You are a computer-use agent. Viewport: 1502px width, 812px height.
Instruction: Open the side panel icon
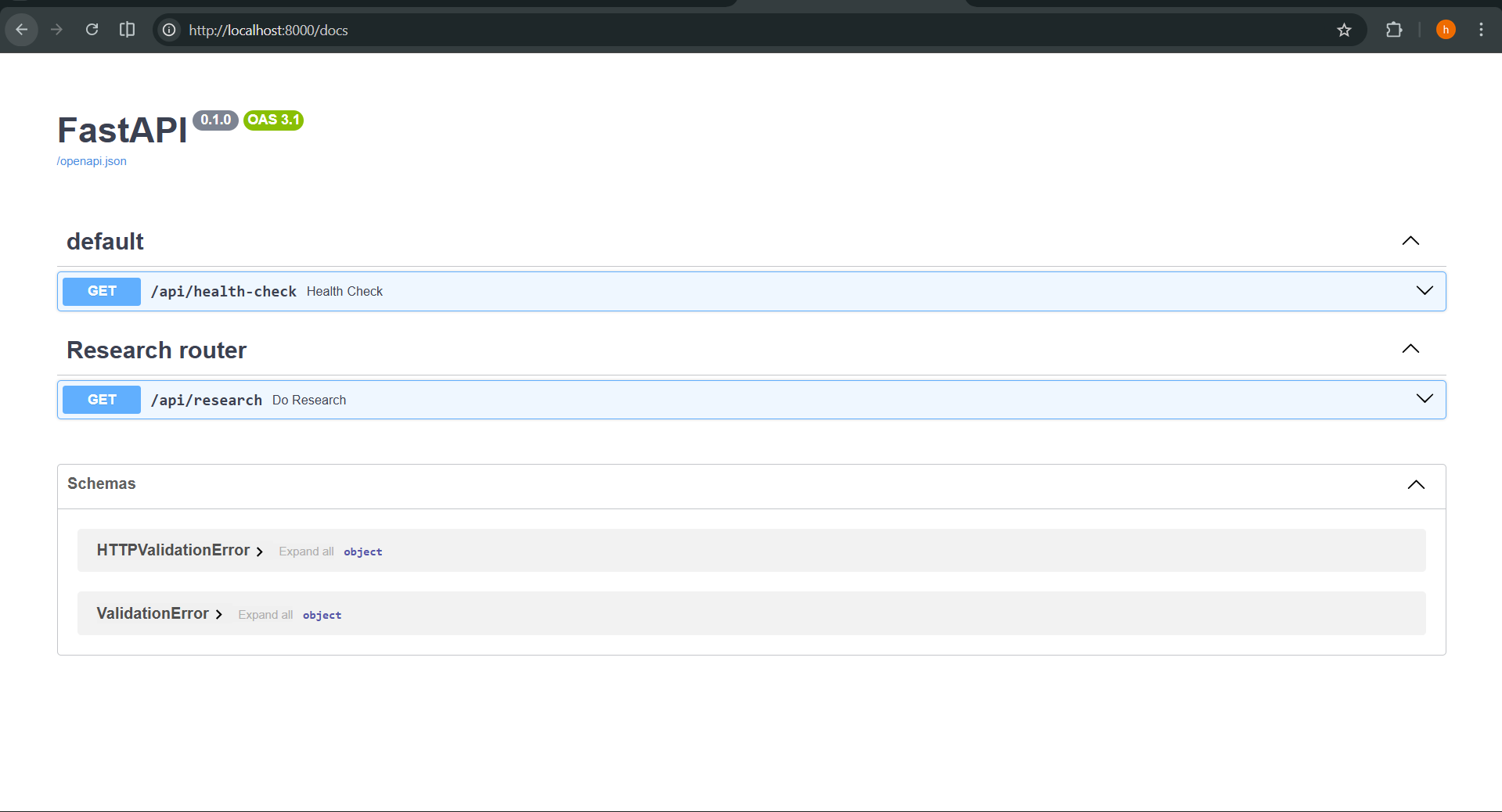[x=127, y=30]
